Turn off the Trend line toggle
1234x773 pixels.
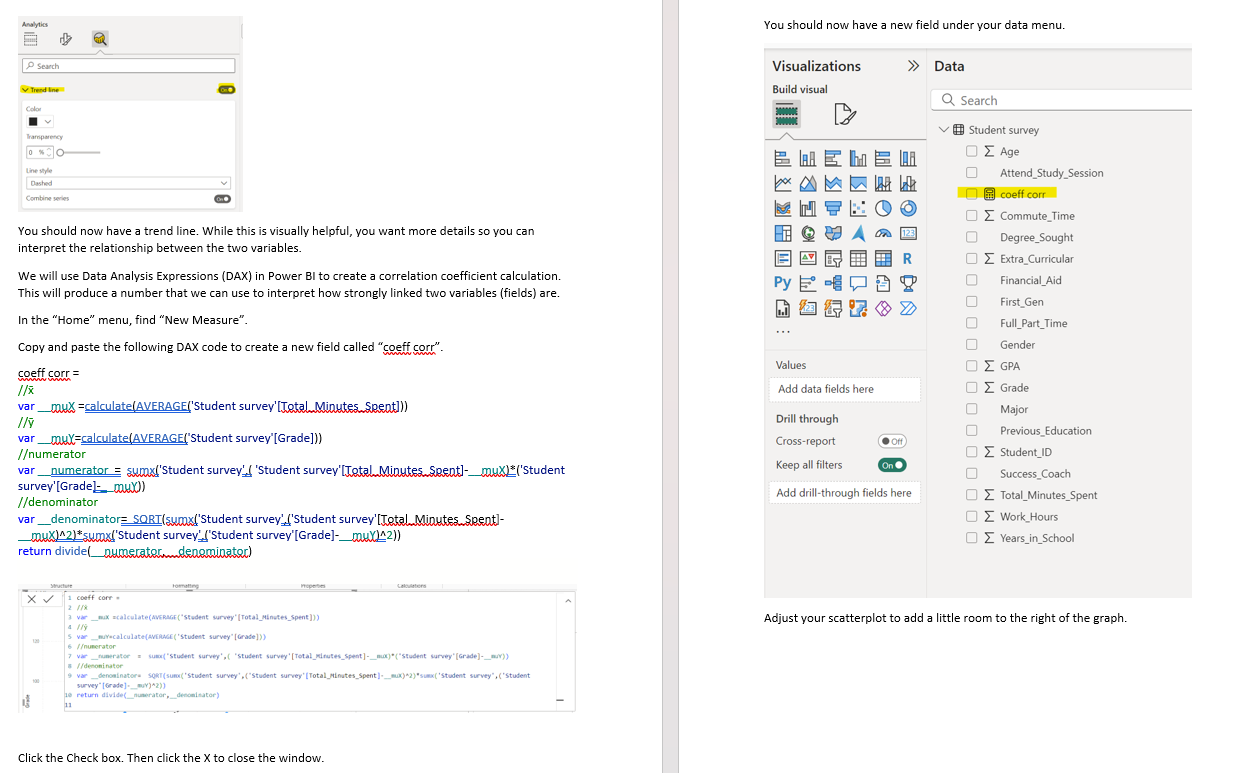coord(226,90)
